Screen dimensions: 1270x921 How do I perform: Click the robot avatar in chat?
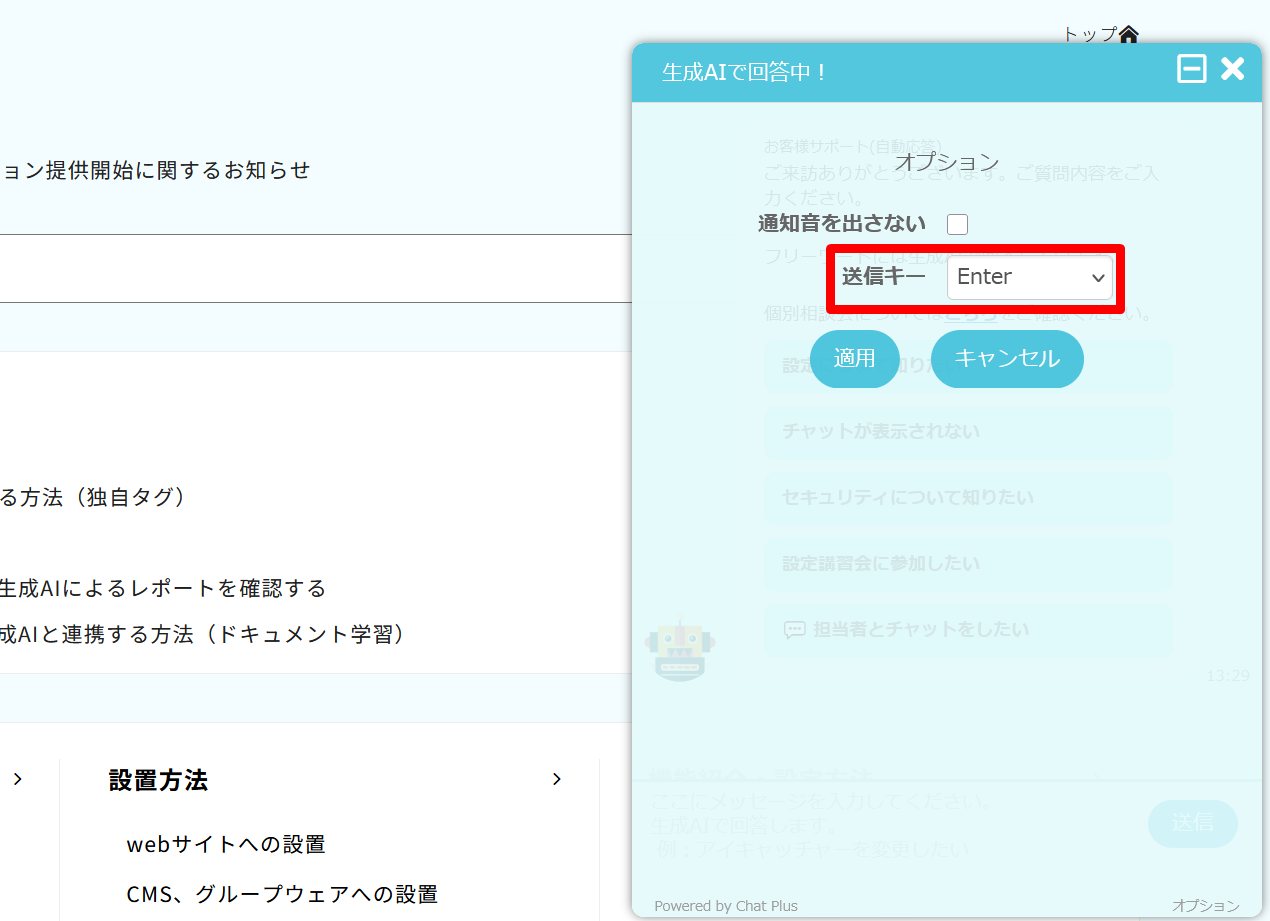tap(680, 647)
